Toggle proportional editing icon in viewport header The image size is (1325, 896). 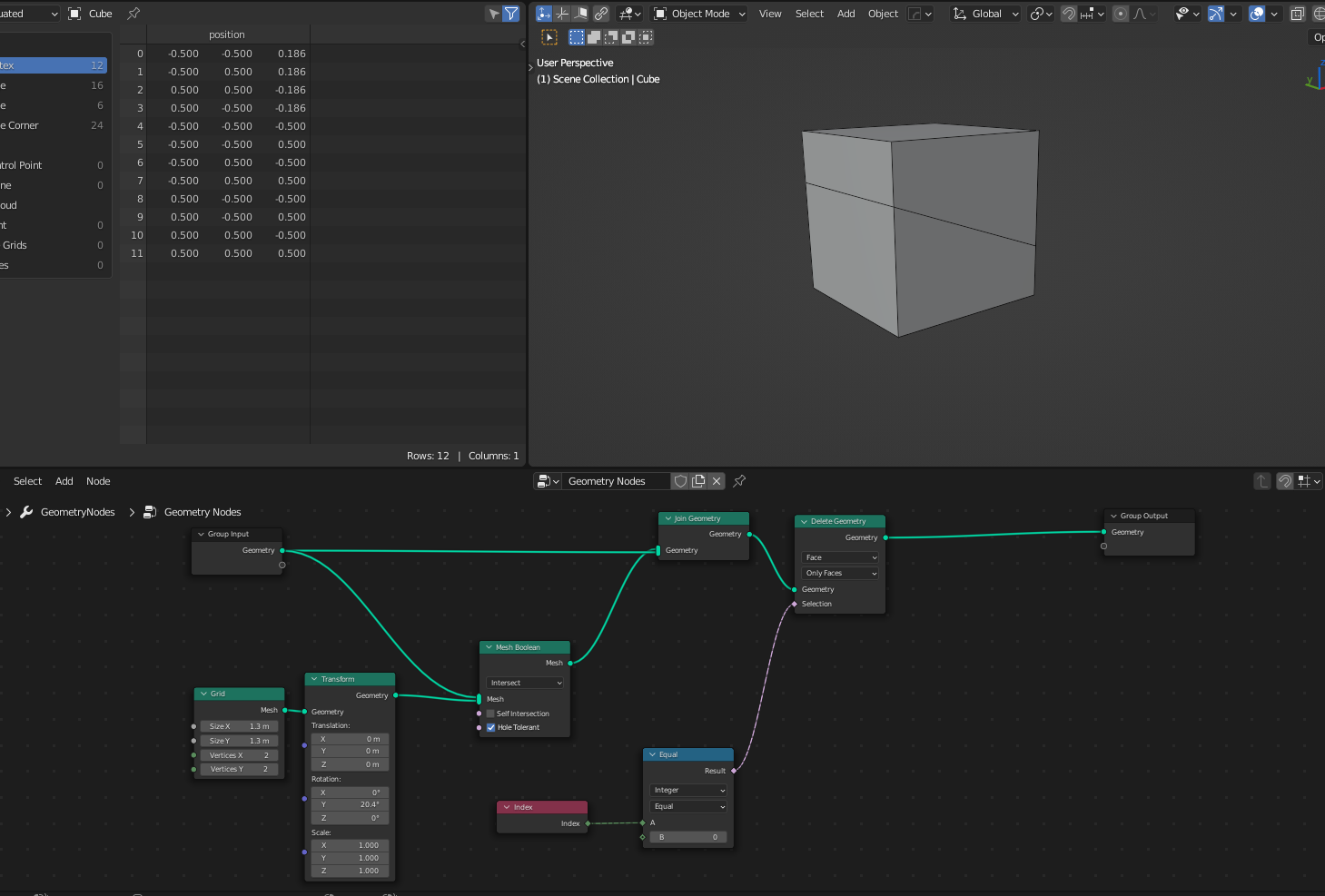click(x=1121, y=14)
